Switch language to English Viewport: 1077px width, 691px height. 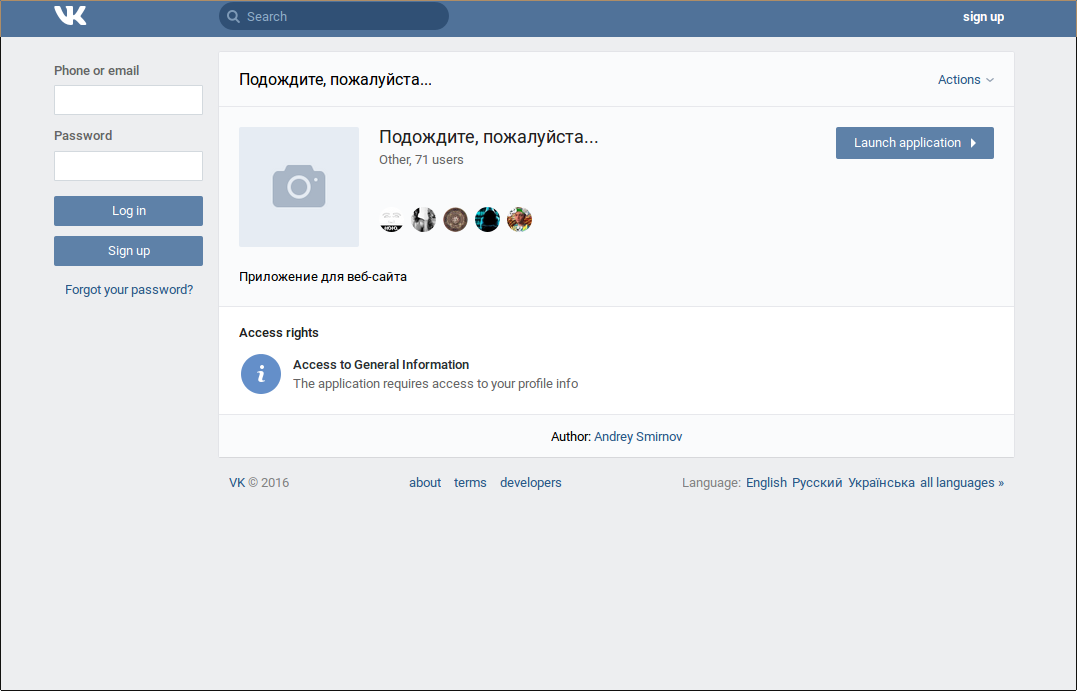pyautogui.click(x=766, y=483)
